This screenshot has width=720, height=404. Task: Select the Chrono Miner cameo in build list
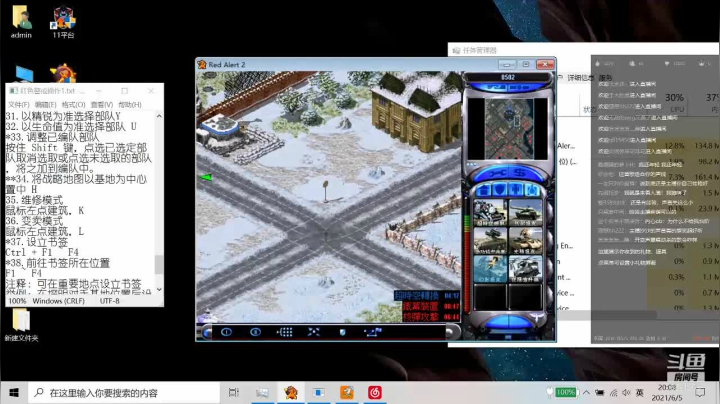pyautogui.click(x=490, y=213)
